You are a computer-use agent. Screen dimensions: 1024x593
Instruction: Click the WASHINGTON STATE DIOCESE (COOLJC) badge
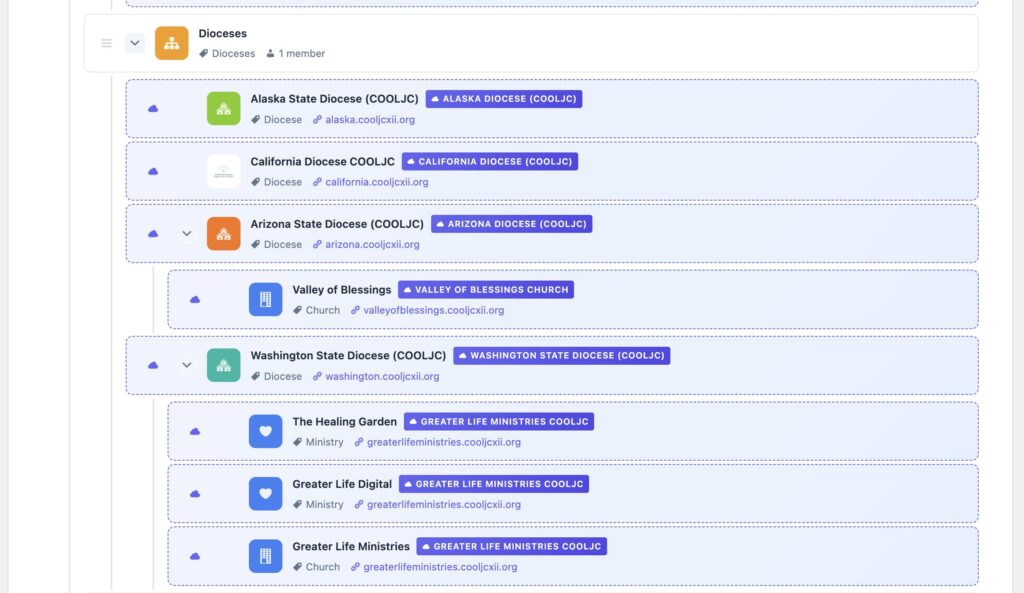click(x=561, y=355)
